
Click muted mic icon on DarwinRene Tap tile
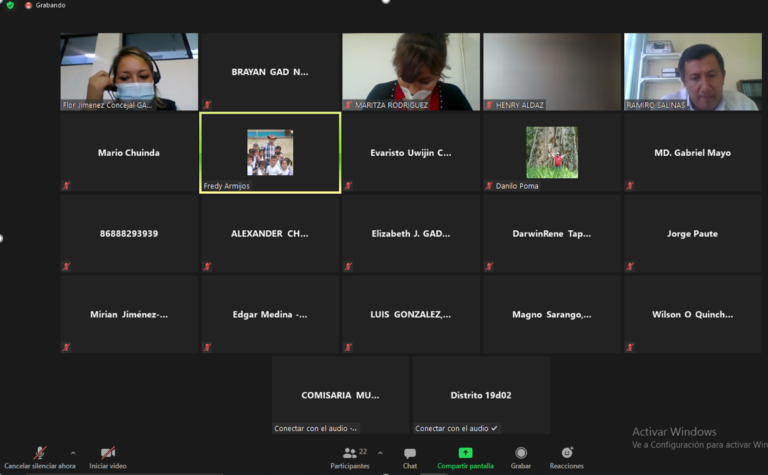click(x=489, y=266)
